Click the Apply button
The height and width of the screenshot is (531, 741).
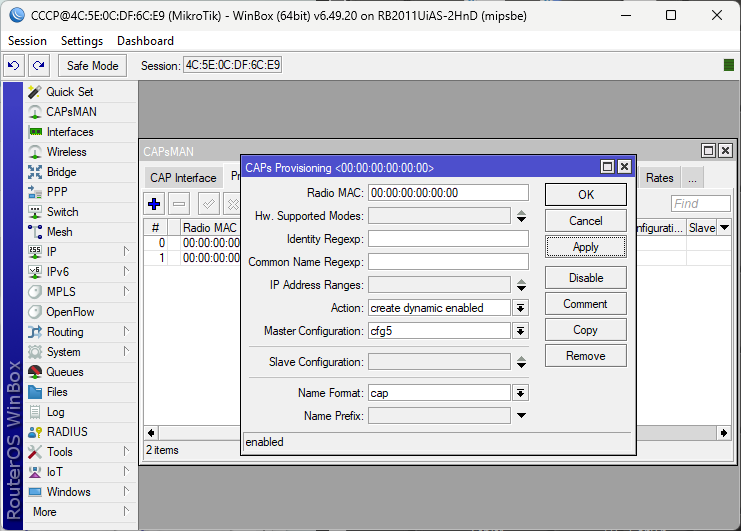(x=586, y=247)
